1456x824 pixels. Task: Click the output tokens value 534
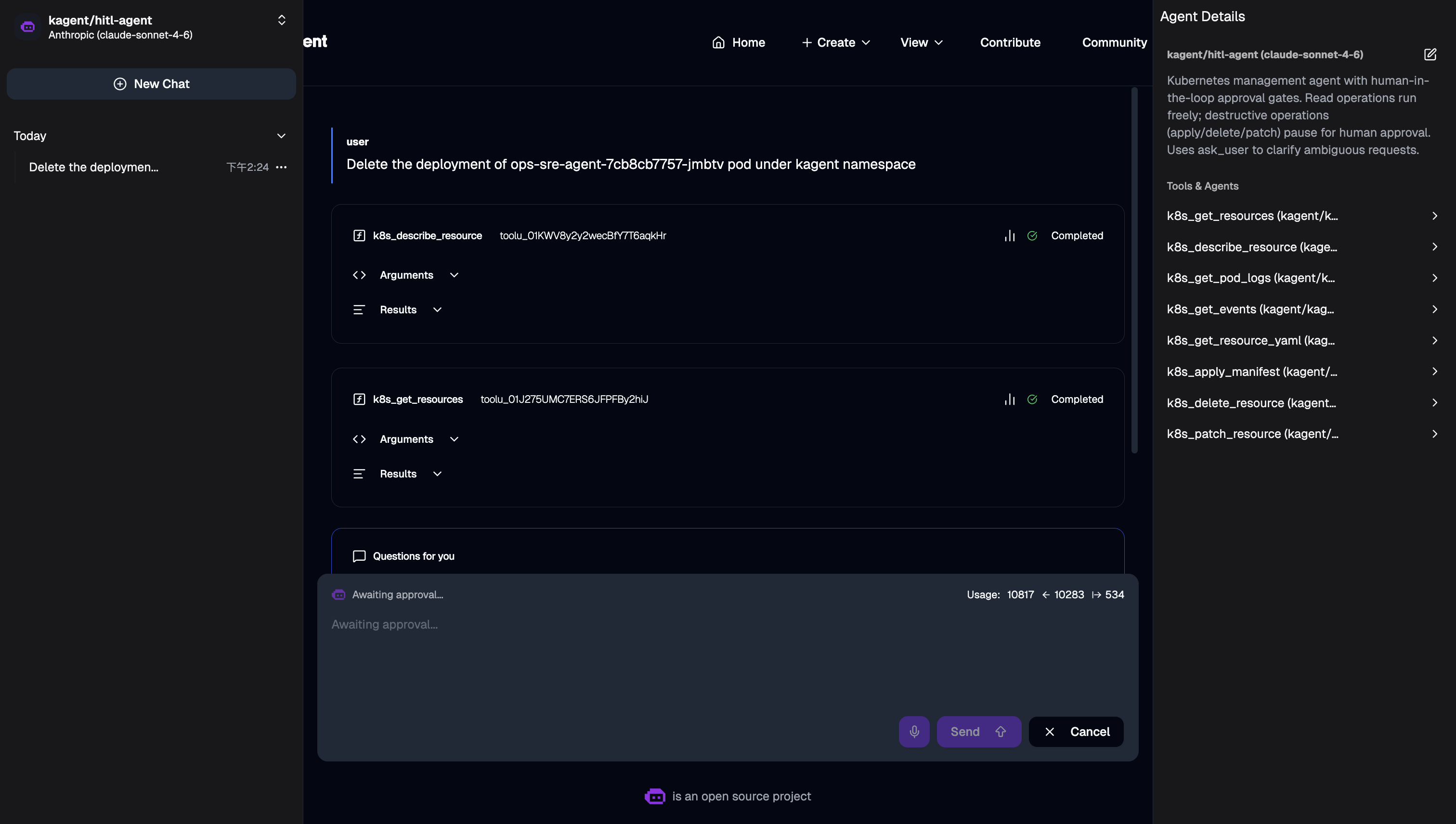tap(1115, 595)
